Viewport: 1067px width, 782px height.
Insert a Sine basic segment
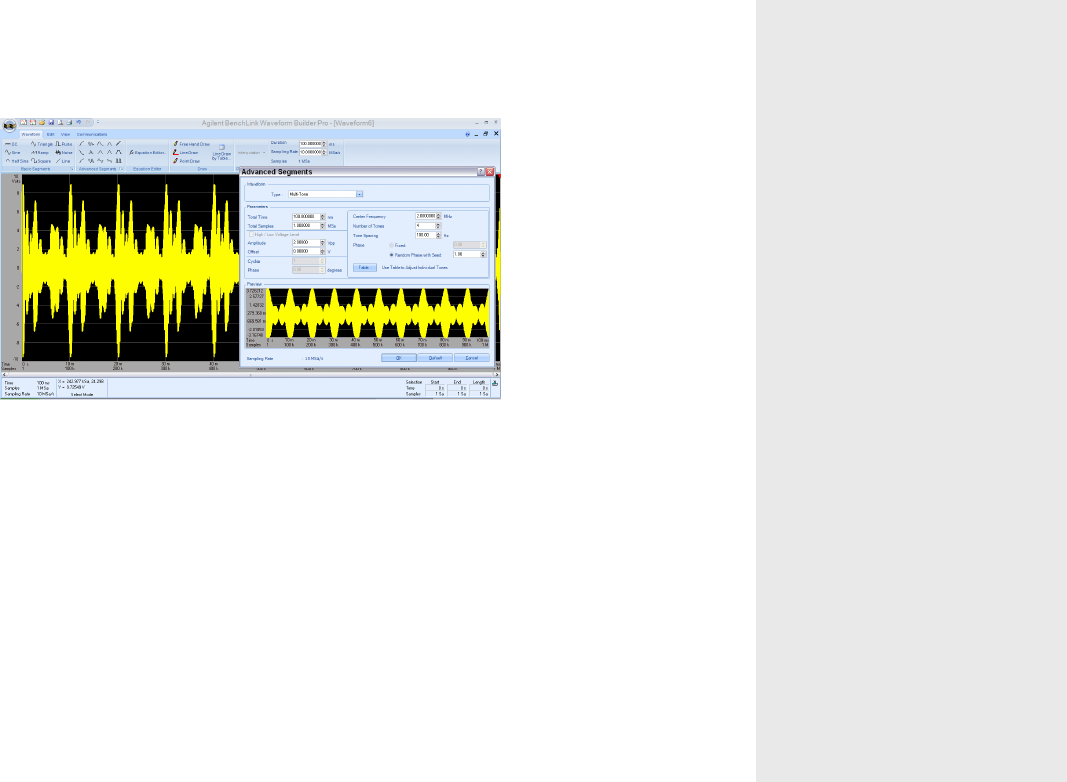pyautogui.click(x=12, y=152)
